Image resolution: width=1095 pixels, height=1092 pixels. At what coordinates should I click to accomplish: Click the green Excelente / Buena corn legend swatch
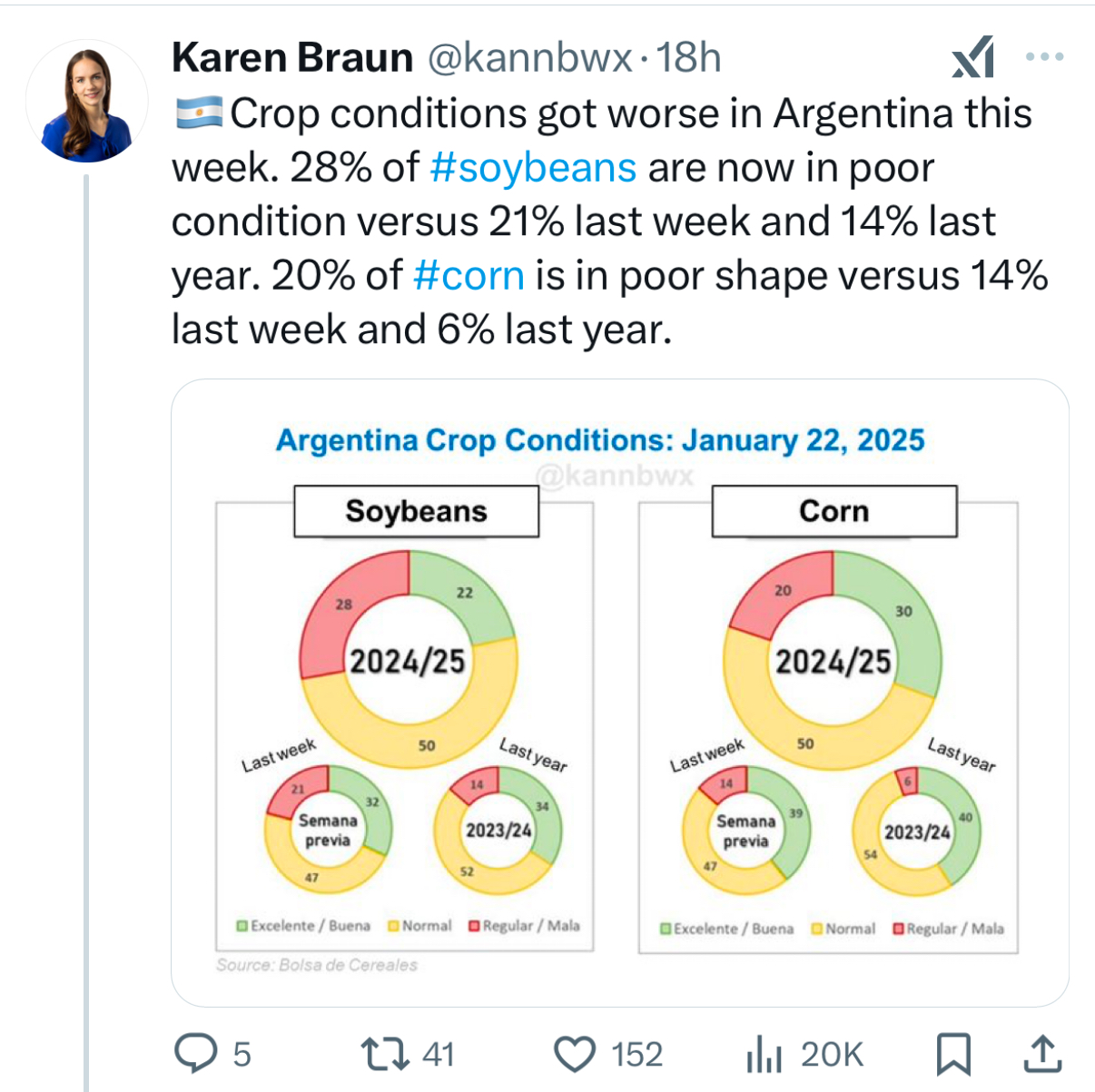[666, 929]
